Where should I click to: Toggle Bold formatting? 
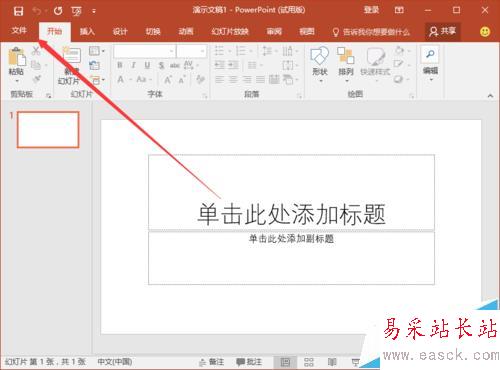click(120, 65)
